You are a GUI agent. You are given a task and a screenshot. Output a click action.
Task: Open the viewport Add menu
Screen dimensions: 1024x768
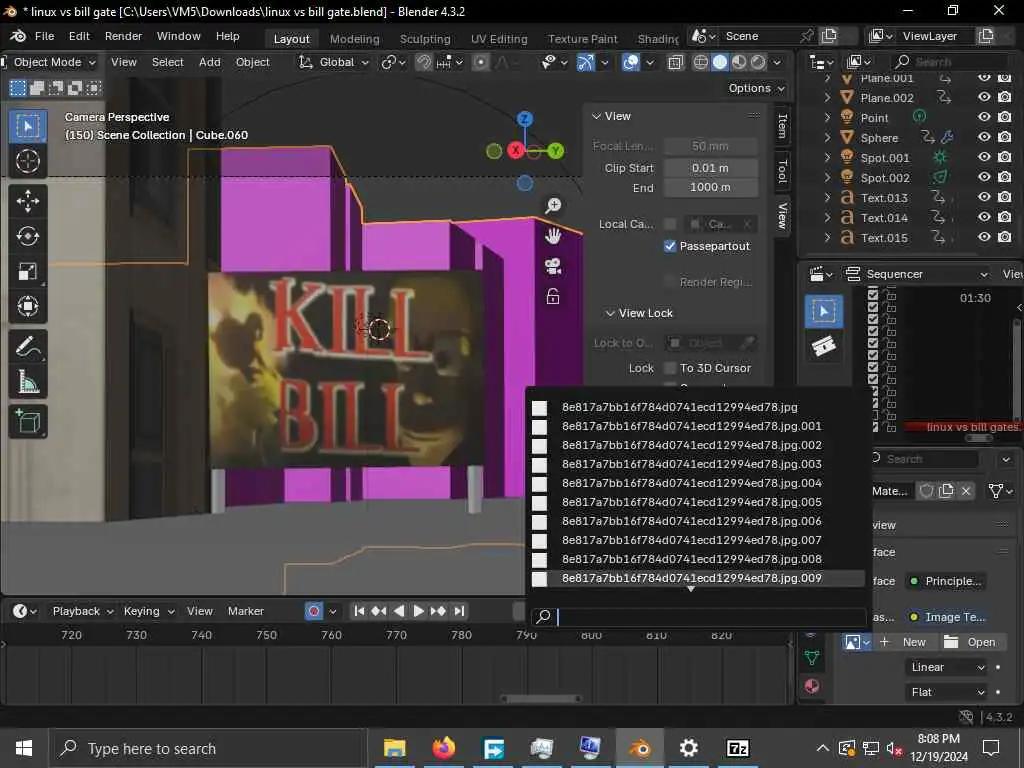pyautogui.click(x=210, y=62)
